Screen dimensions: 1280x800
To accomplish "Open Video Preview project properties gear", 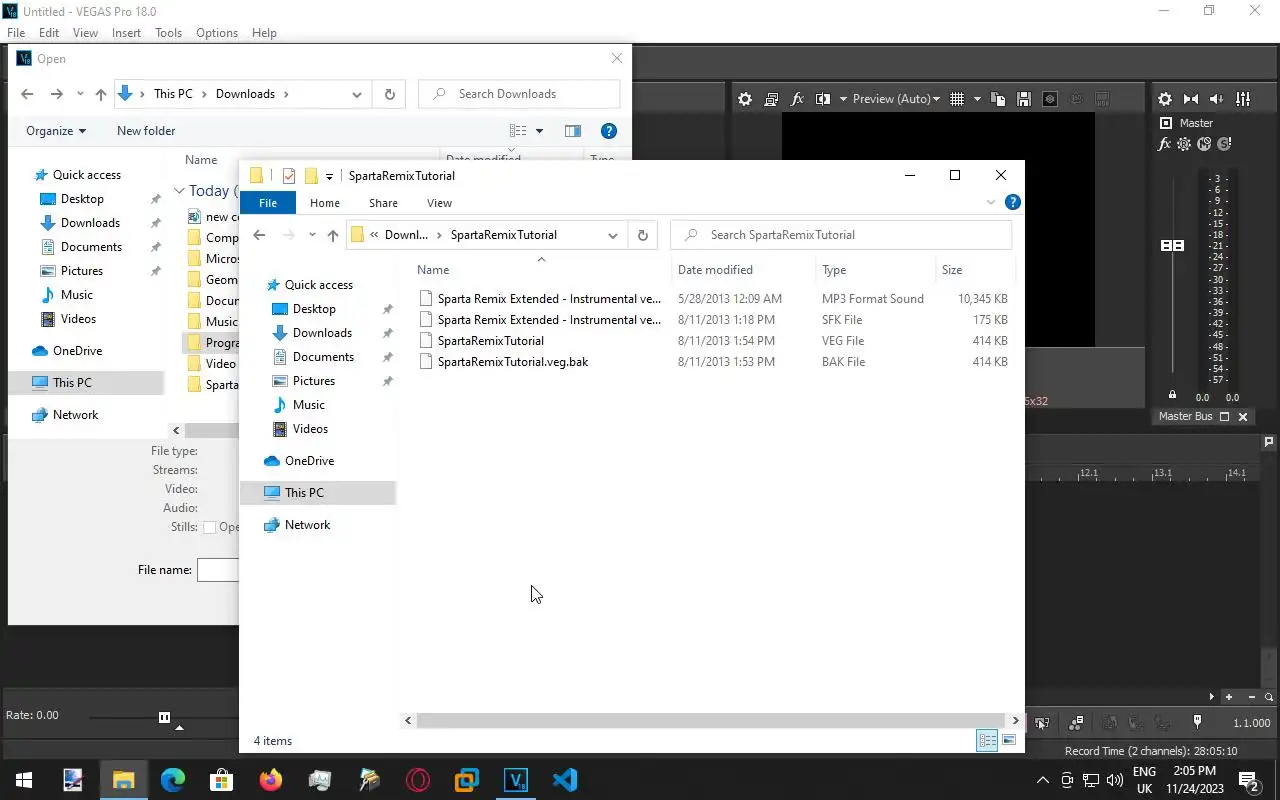I will click(745, 99).
